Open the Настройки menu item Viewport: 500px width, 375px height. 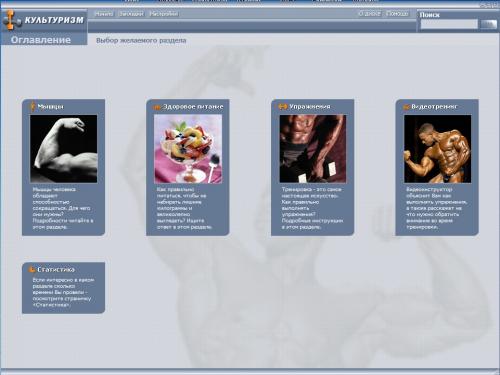tap(163, 14)
